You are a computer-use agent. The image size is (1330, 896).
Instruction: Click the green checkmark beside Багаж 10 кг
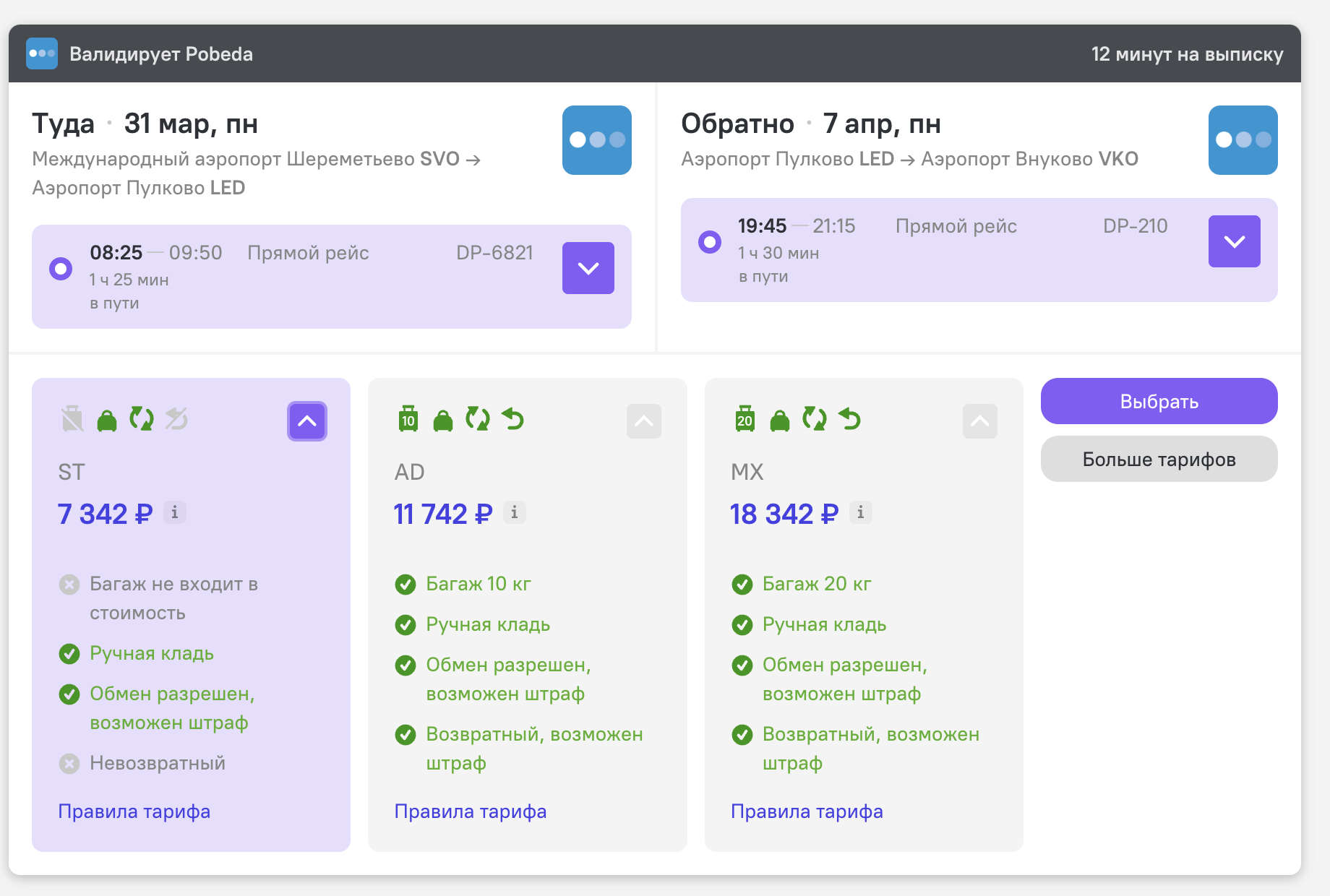click(x=406, y=584)
